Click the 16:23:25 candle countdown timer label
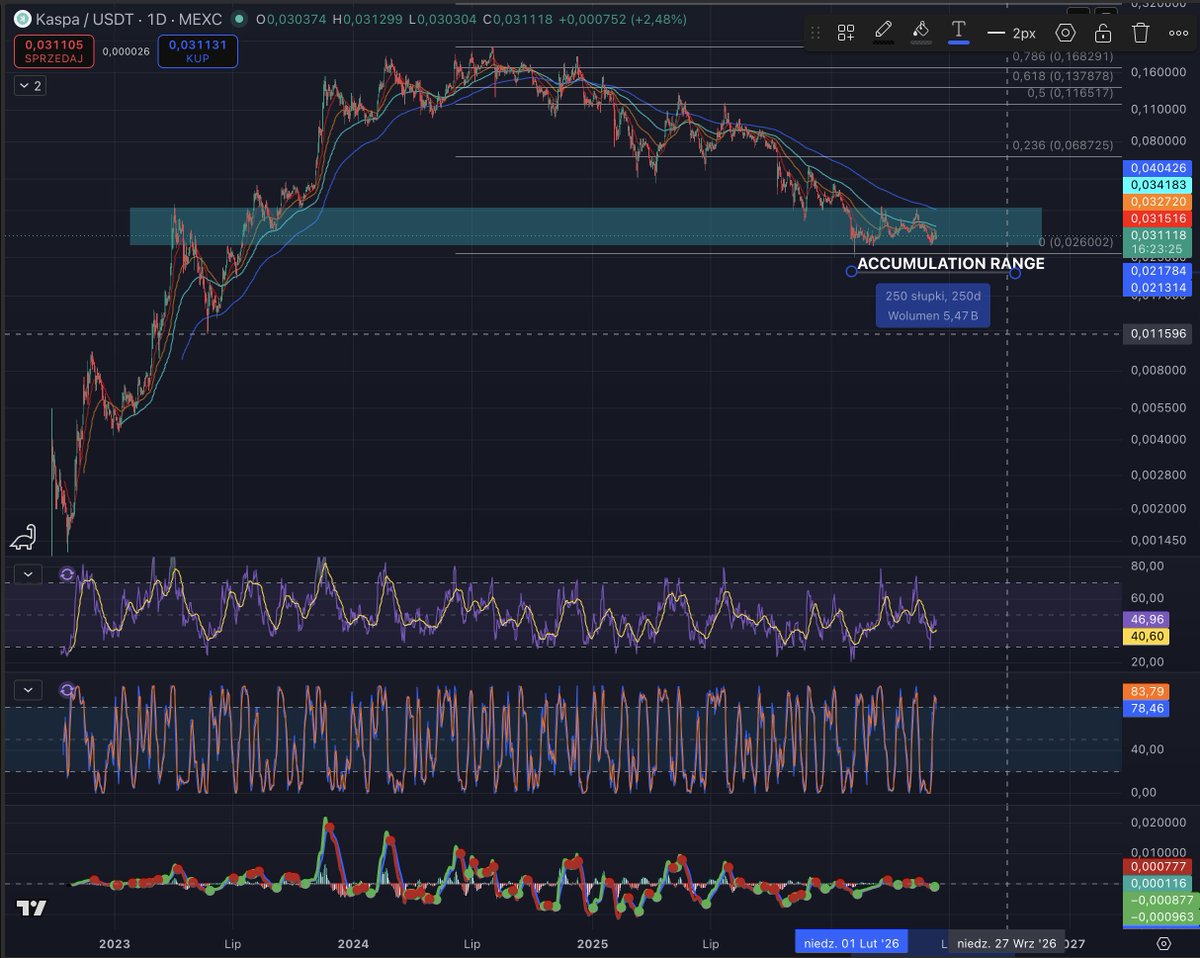 (1160, 249)
